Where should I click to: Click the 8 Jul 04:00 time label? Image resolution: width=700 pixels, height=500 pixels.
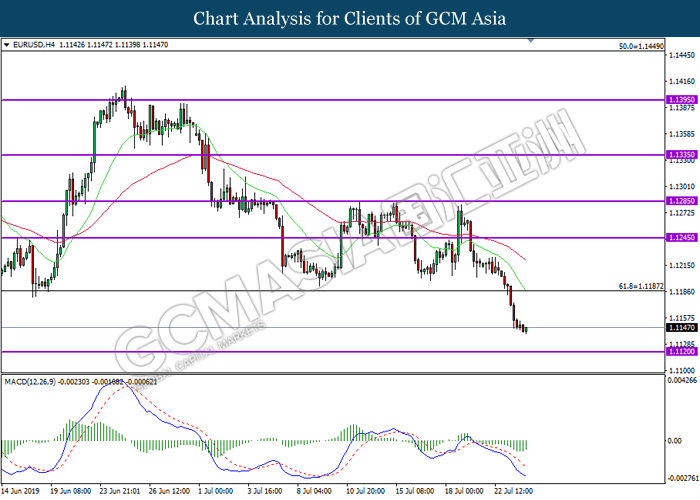click(x=314, y=491)
